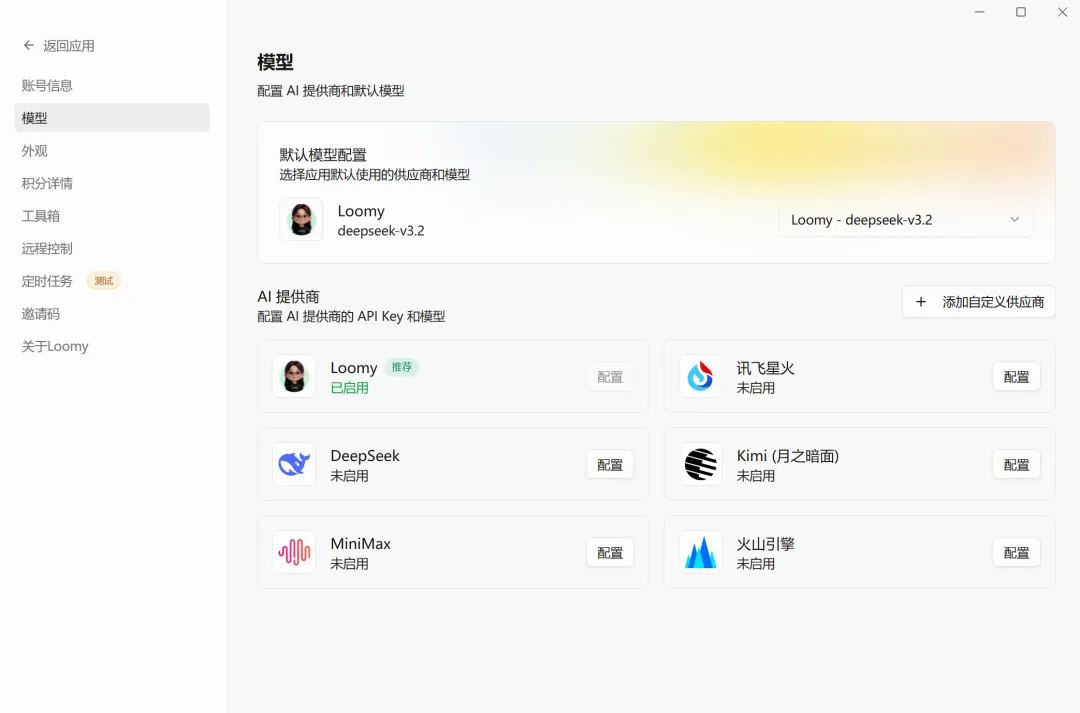
Task: Click text 配置 AI 提供商的 API Key 和模型
Action: coord(351,317)
